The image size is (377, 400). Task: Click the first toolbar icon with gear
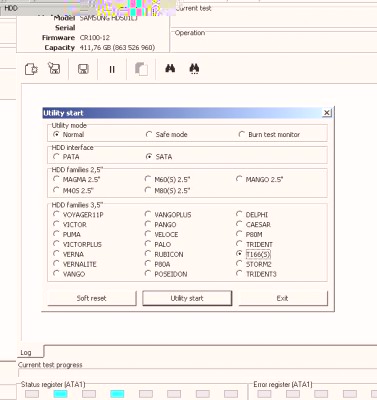click(x=31, y=69)
